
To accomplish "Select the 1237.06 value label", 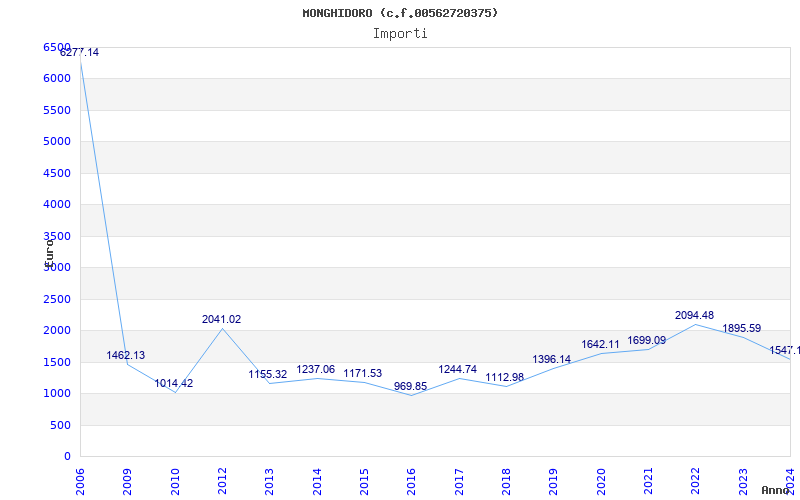I will (316, 369).
